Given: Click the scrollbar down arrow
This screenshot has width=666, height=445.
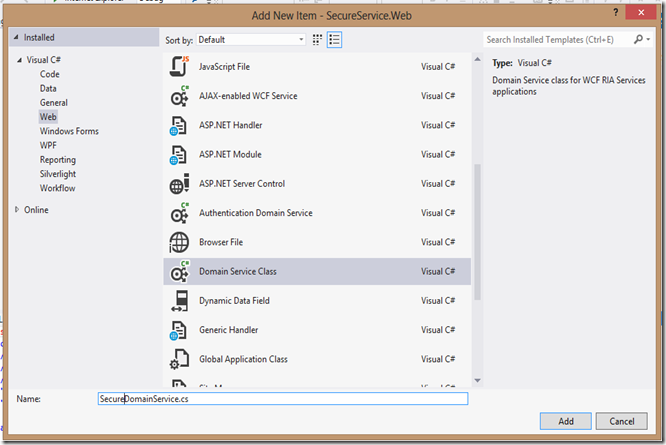Looking at the screenshot, I should (477, 380).
